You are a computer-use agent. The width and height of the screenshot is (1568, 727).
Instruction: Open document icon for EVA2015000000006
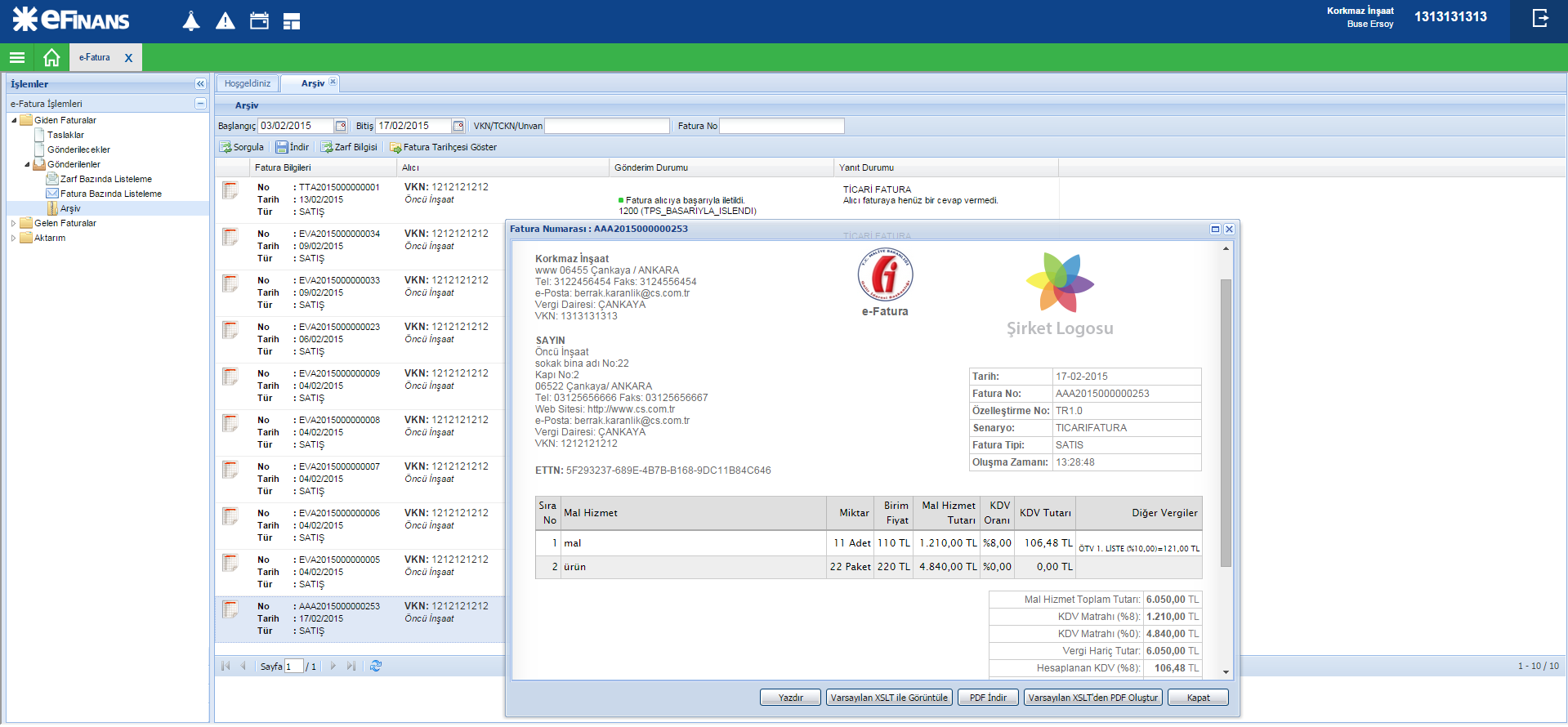[x=230, y=516]
